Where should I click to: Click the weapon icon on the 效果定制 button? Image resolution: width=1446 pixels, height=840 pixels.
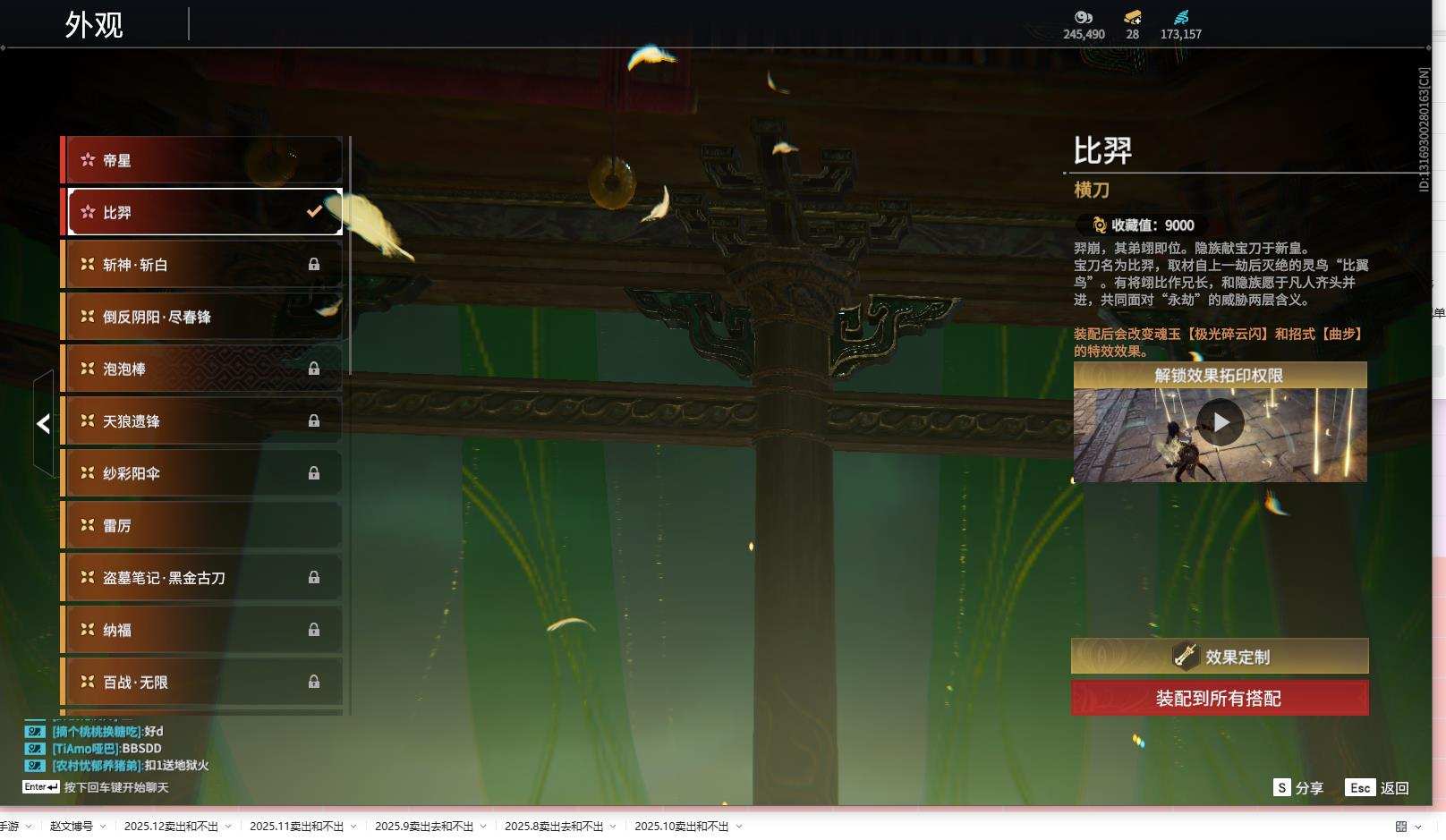tap(1186, 656)
